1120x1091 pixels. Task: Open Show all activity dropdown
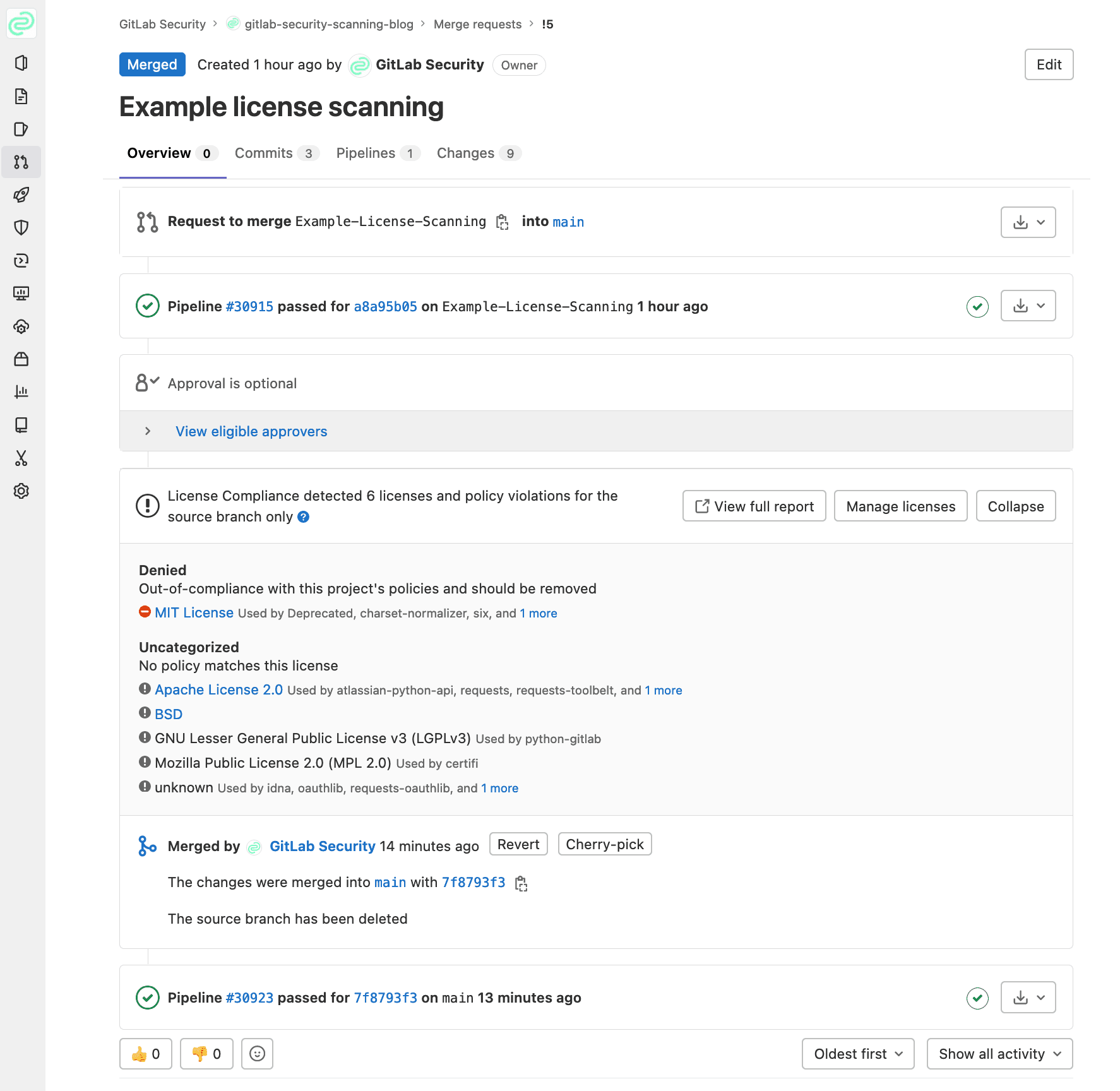[x=999, y=1054]
